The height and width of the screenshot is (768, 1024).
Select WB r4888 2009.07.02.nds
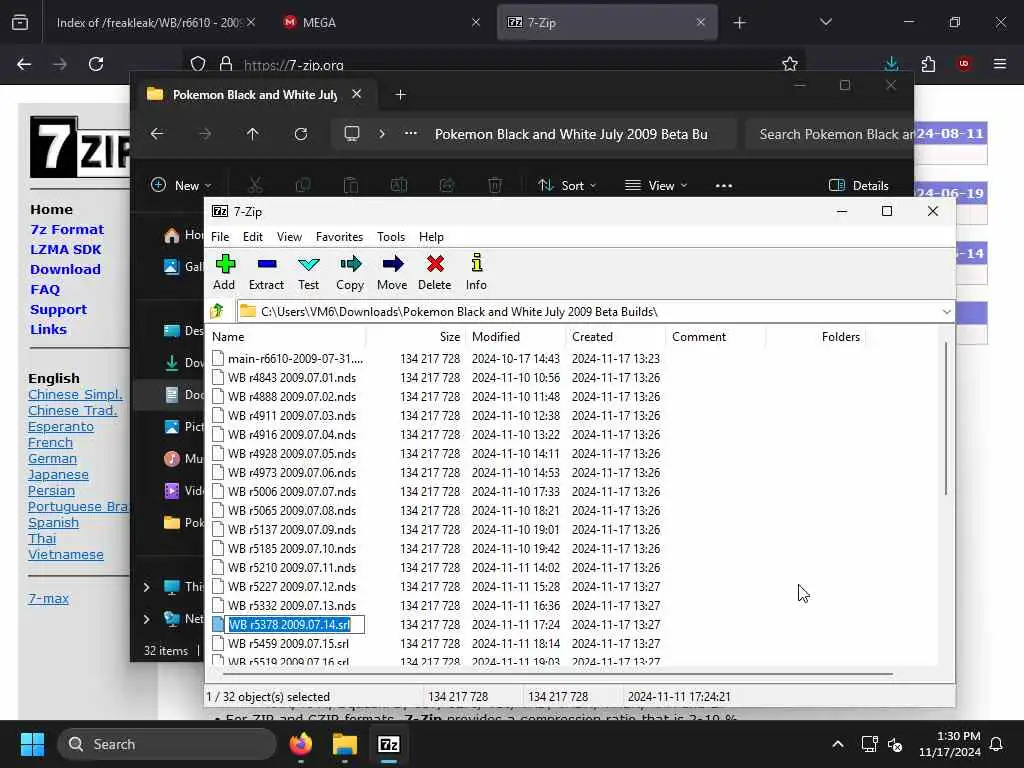click(x=291, y=396)
